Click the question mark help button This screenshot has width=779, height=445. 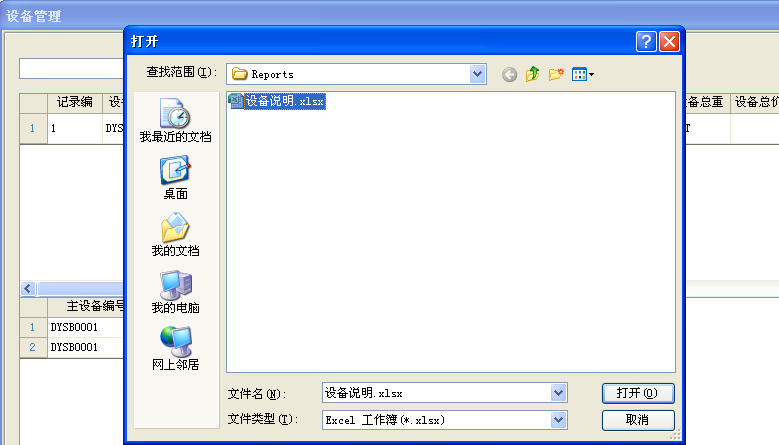pos(646,41)
